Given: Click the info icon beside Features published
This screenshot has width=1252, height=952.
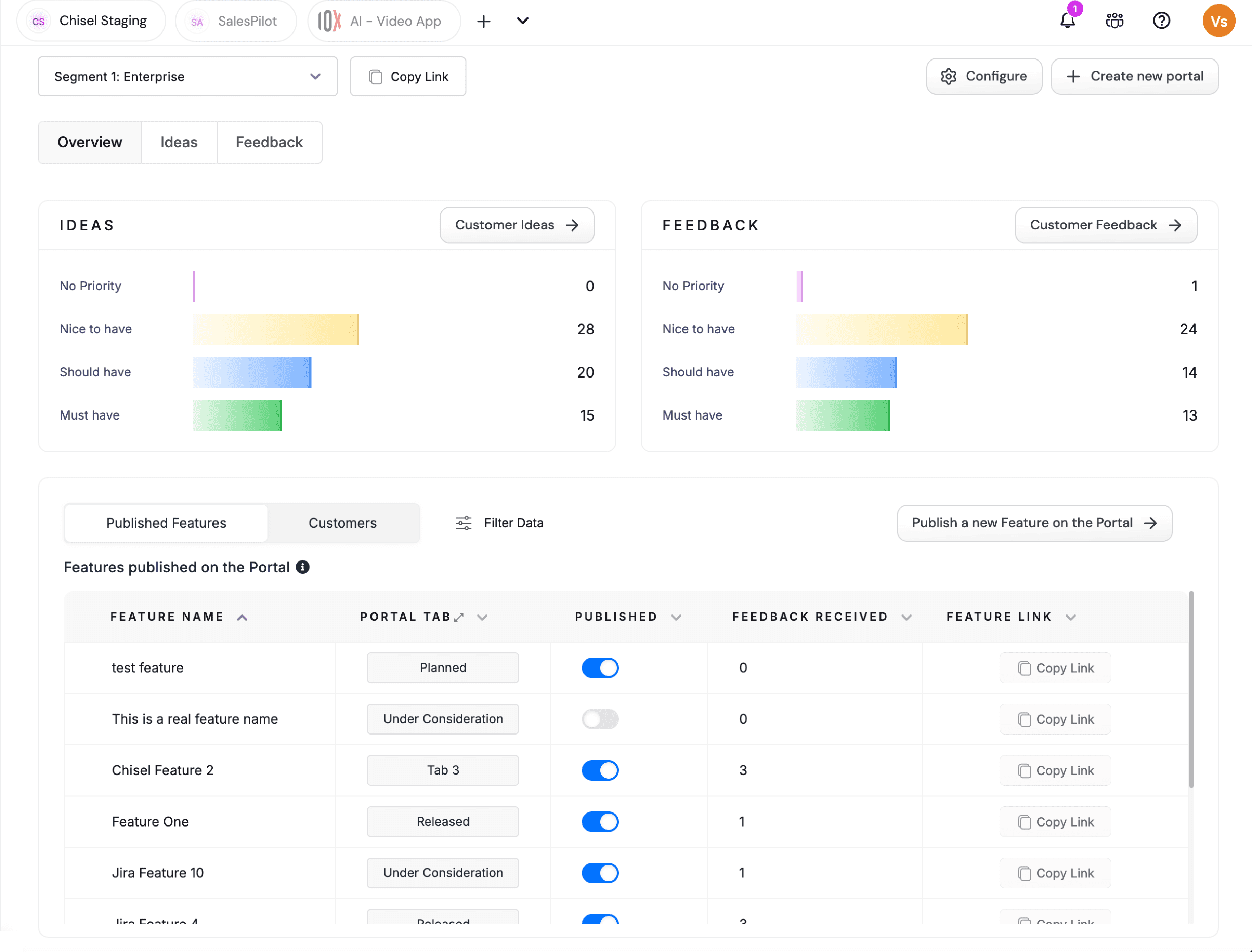Looking at the screenshot, I should (x=303, y=567).
